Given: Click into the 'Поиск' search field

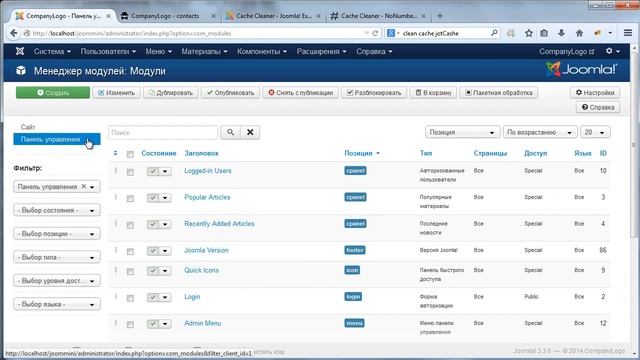Looking at the screenshot, I should 163,132.
